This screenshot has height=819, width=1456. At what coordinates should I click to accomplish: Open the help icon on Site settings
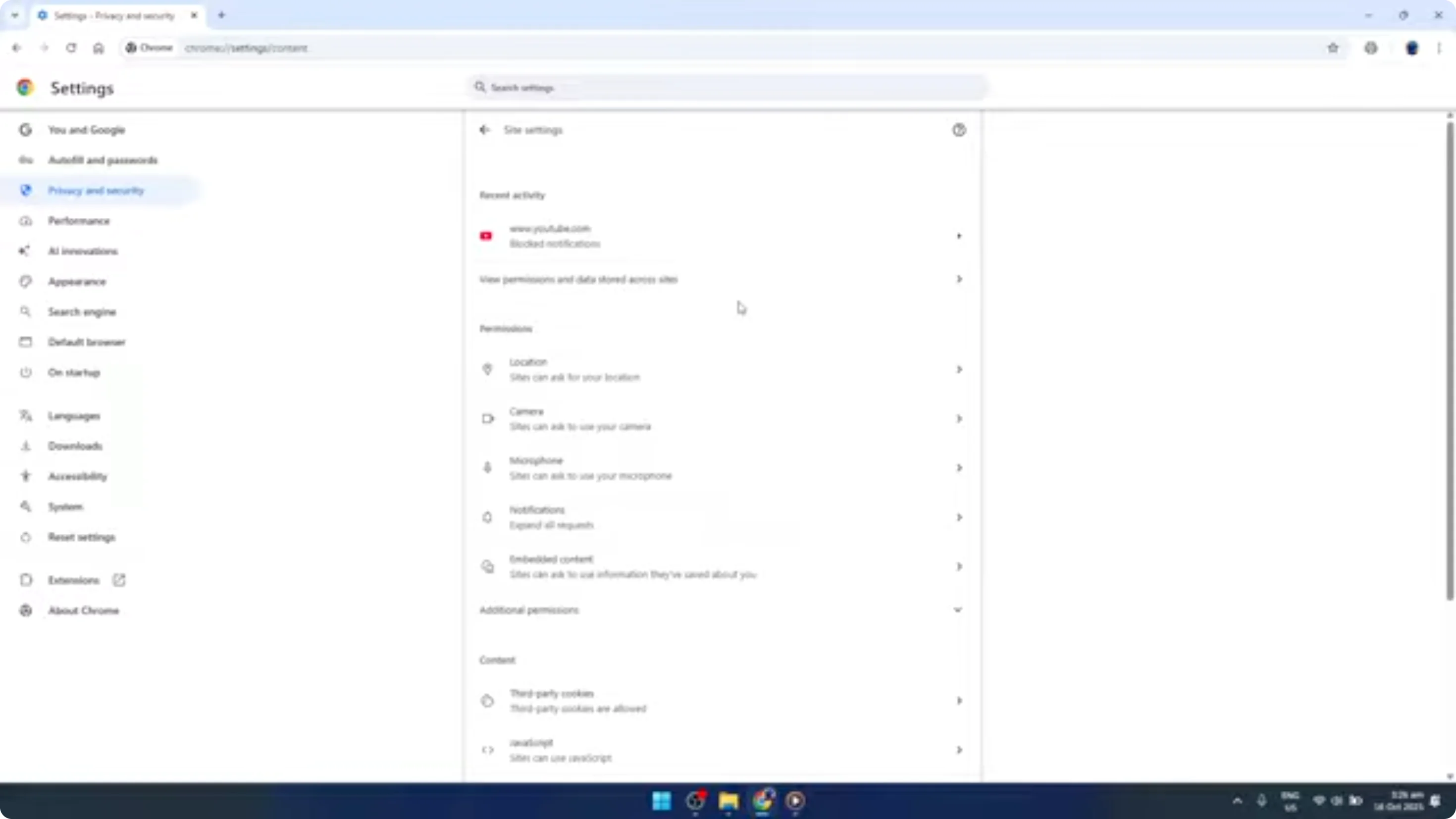(959, 130)
